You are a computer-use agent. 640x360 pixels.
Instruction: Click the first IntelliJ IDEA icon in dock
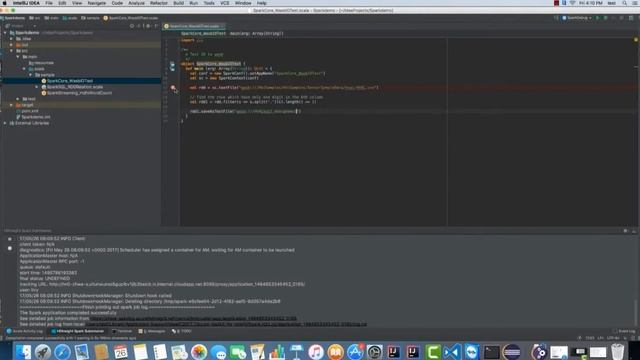point(394,351)
